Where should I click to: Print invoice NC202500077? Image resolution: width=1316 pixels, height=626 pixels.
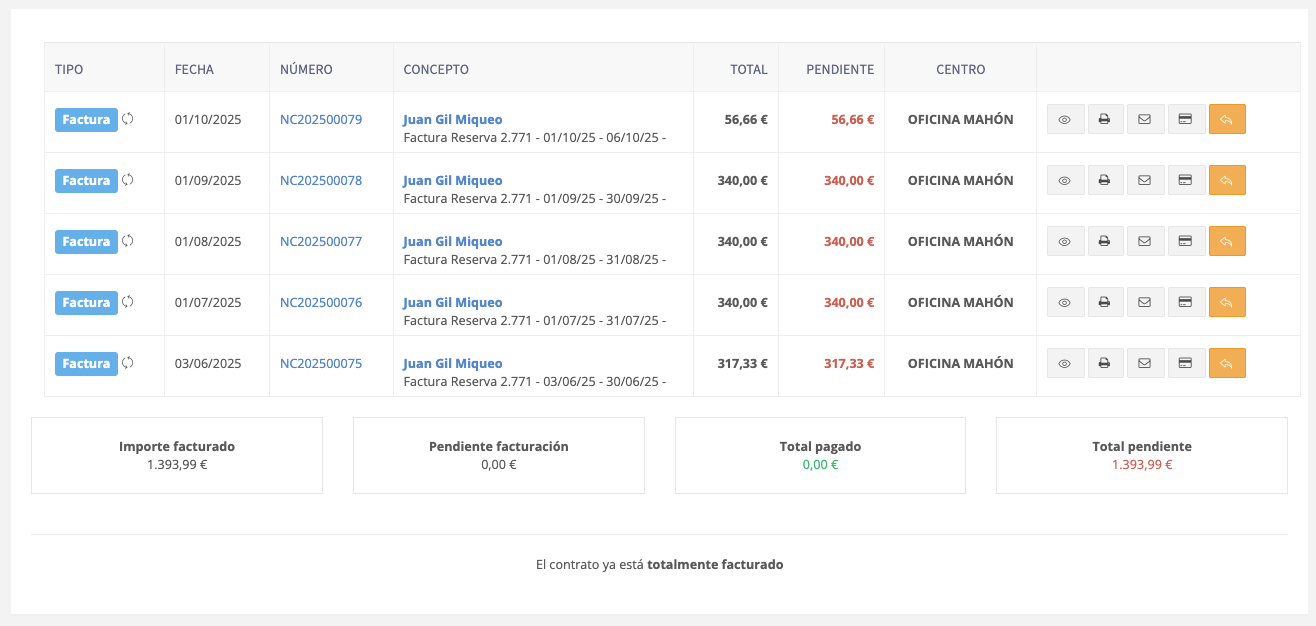tap(1105, 241)
